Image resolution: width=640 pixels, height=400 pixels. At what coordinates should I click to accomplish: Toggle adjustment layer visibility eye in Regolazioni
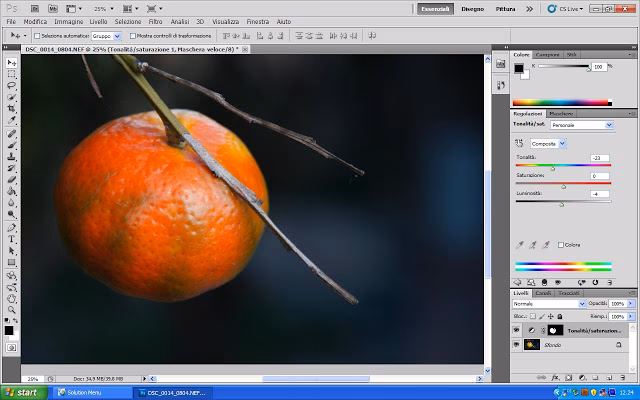click(558, 282)
